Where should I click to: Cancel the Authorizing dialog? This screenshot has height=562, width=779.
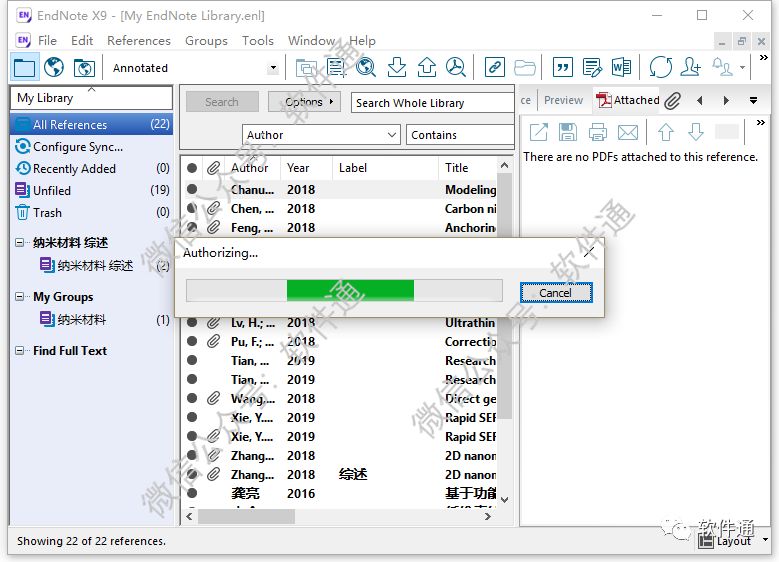point(556,293)
